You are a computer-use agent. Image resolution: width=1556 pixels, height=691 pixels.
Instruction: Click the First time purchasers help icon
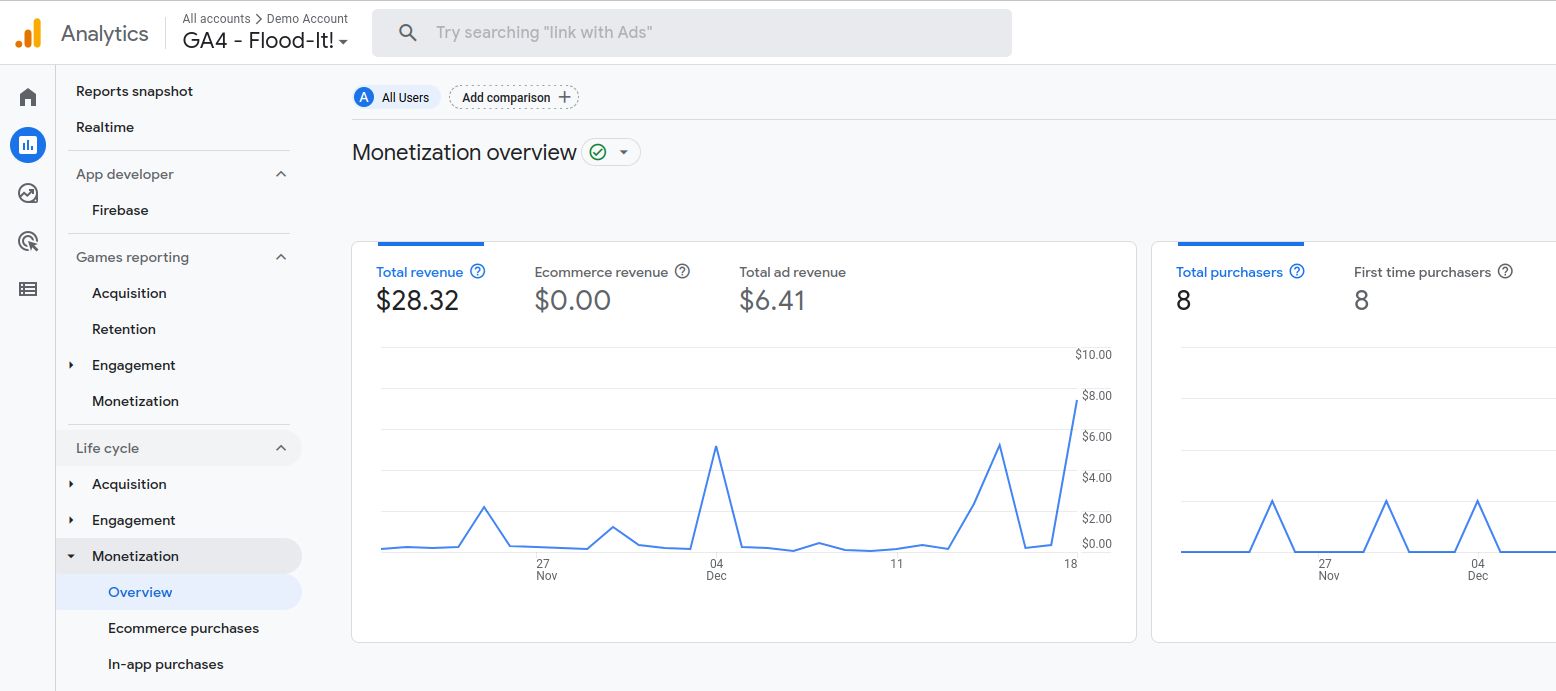pos(1507,271)
